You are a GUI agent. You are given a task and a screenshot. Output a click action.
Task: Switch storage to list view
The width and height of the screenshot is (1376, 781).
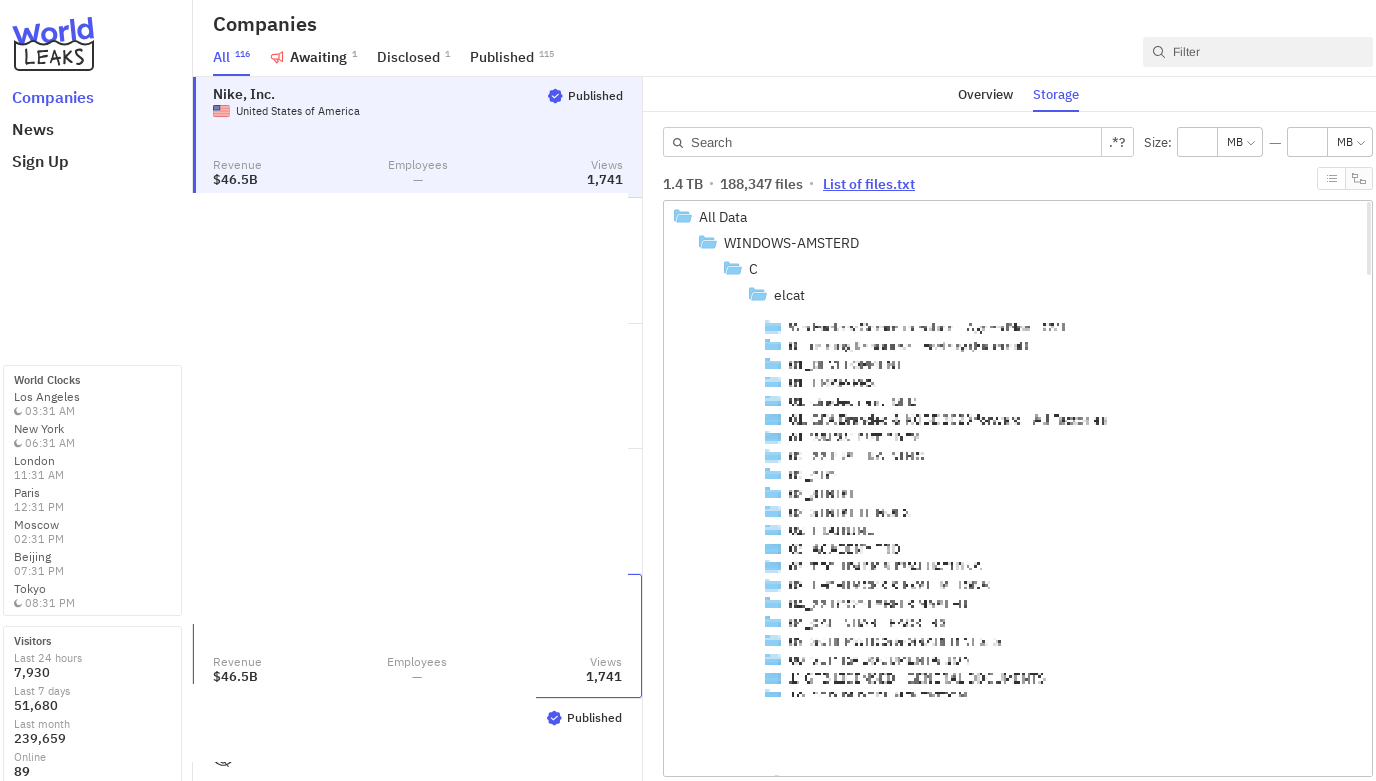pos(1331,178)
